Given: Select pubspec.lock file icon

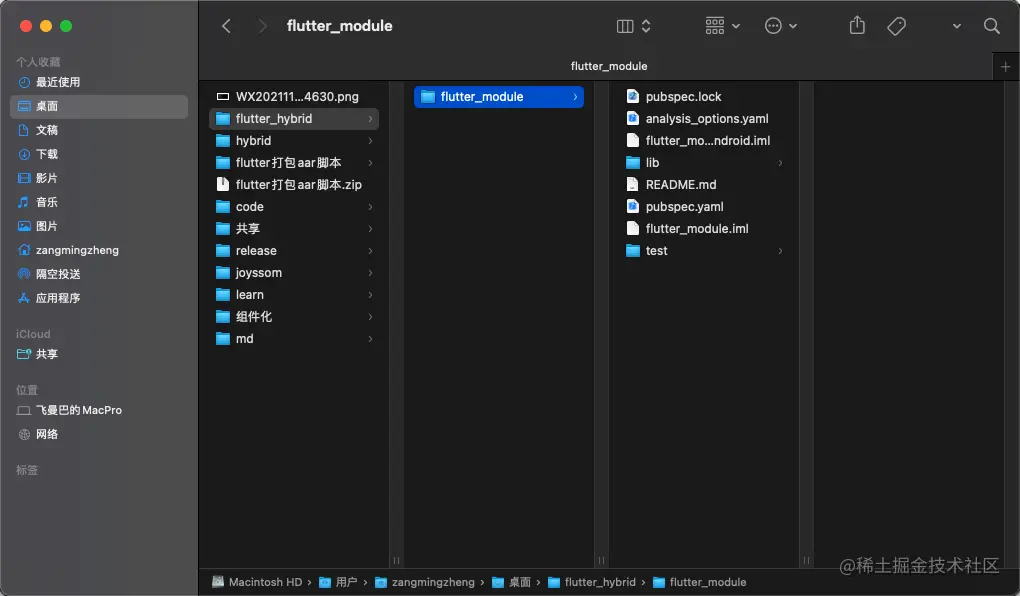Looking at the screenshot, I should (x=632, y=96).
